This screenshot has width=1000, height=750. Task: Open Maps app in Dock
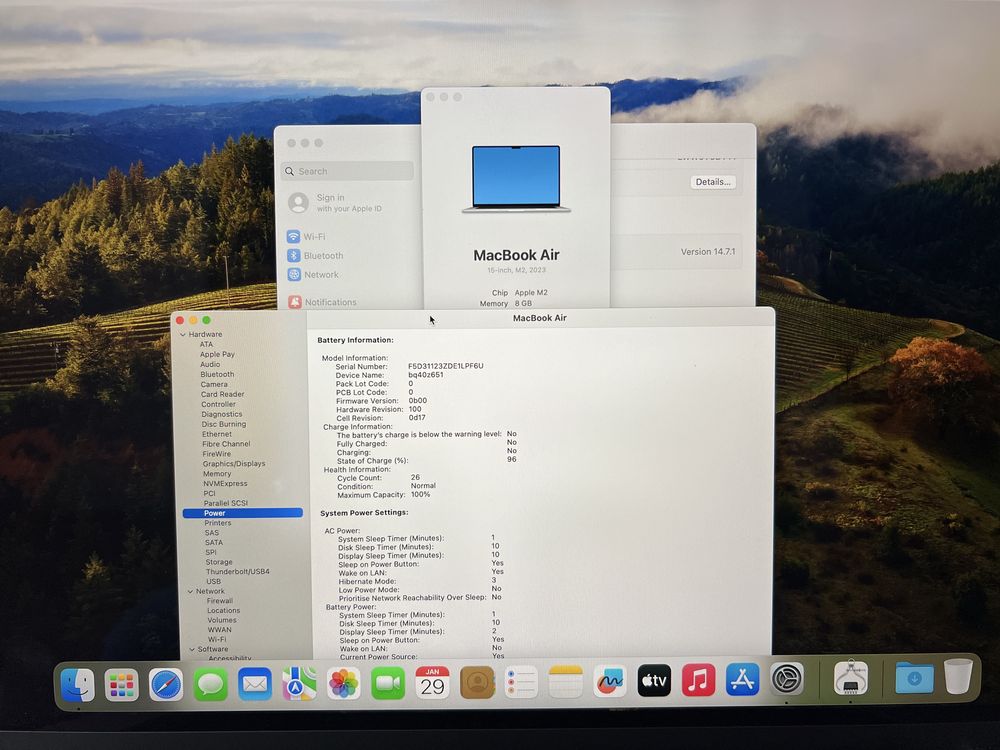[299, 684]
